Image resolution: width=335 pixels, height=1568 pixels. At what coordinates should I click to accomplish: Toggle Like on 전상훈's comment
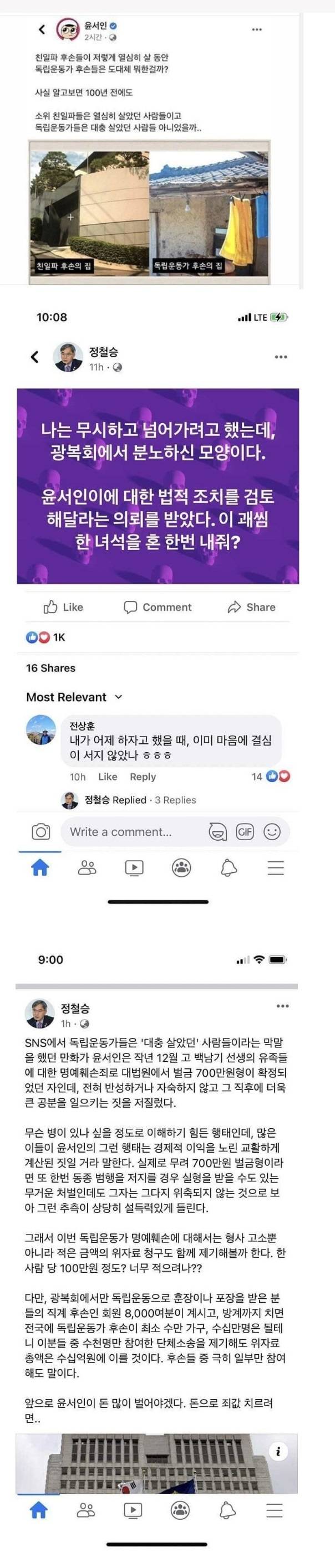pos(107,777)
